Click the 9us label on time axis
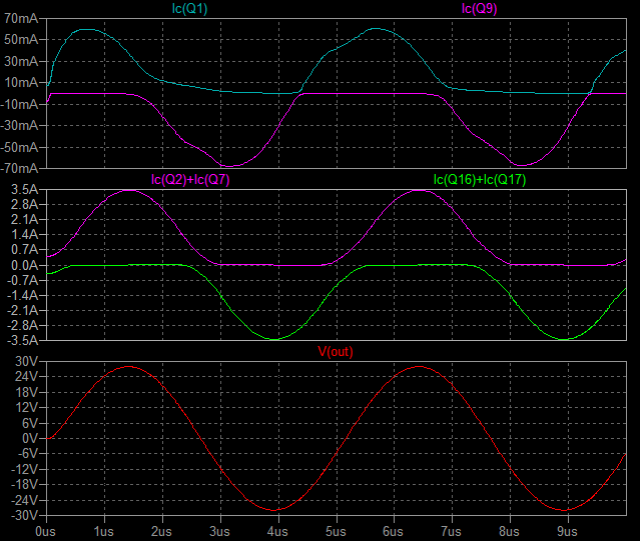 pos(569,531)
